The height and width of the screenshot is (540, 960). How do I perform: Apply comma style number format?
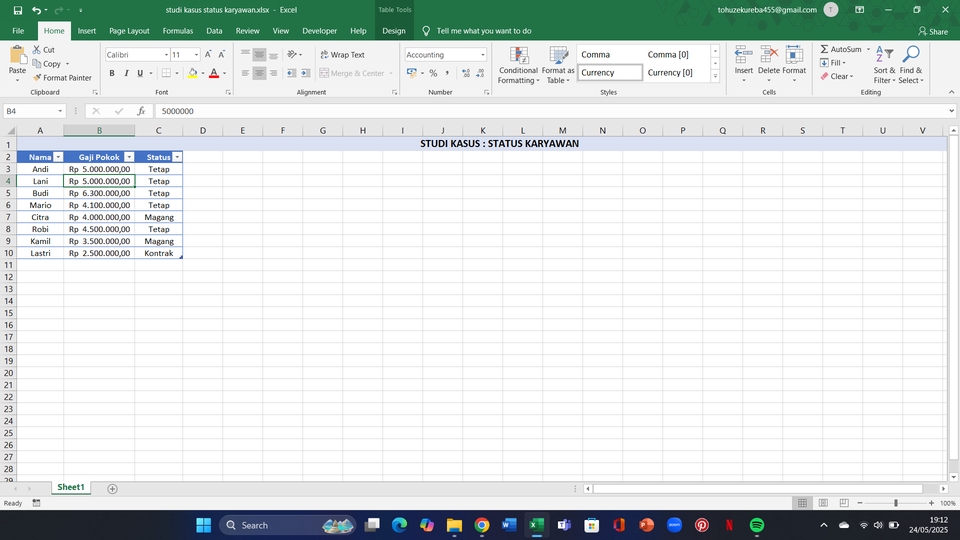click(x=447, y=73)
